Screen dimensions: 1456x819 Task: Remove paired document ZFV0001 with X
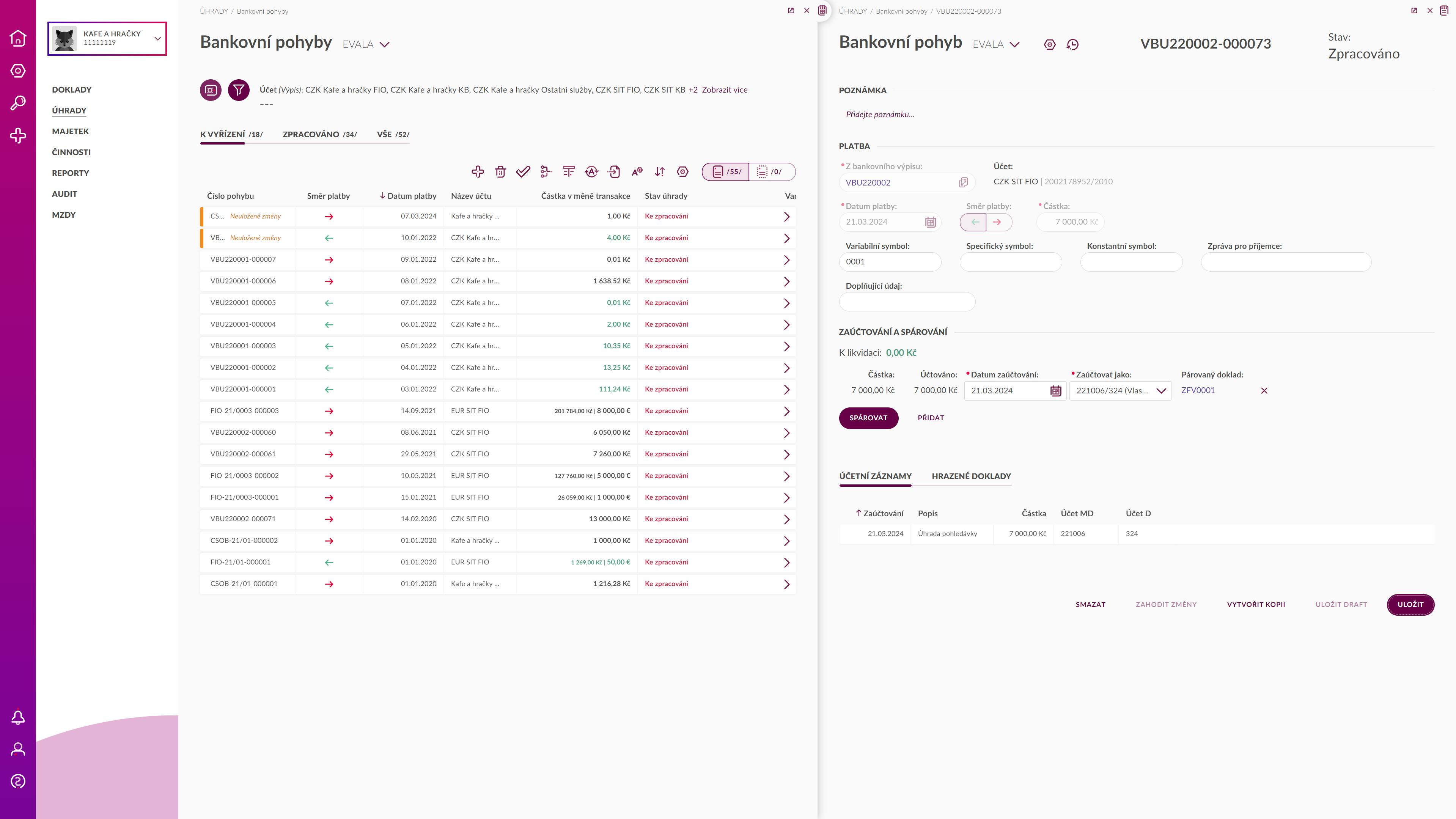(x=1264, y=391)
